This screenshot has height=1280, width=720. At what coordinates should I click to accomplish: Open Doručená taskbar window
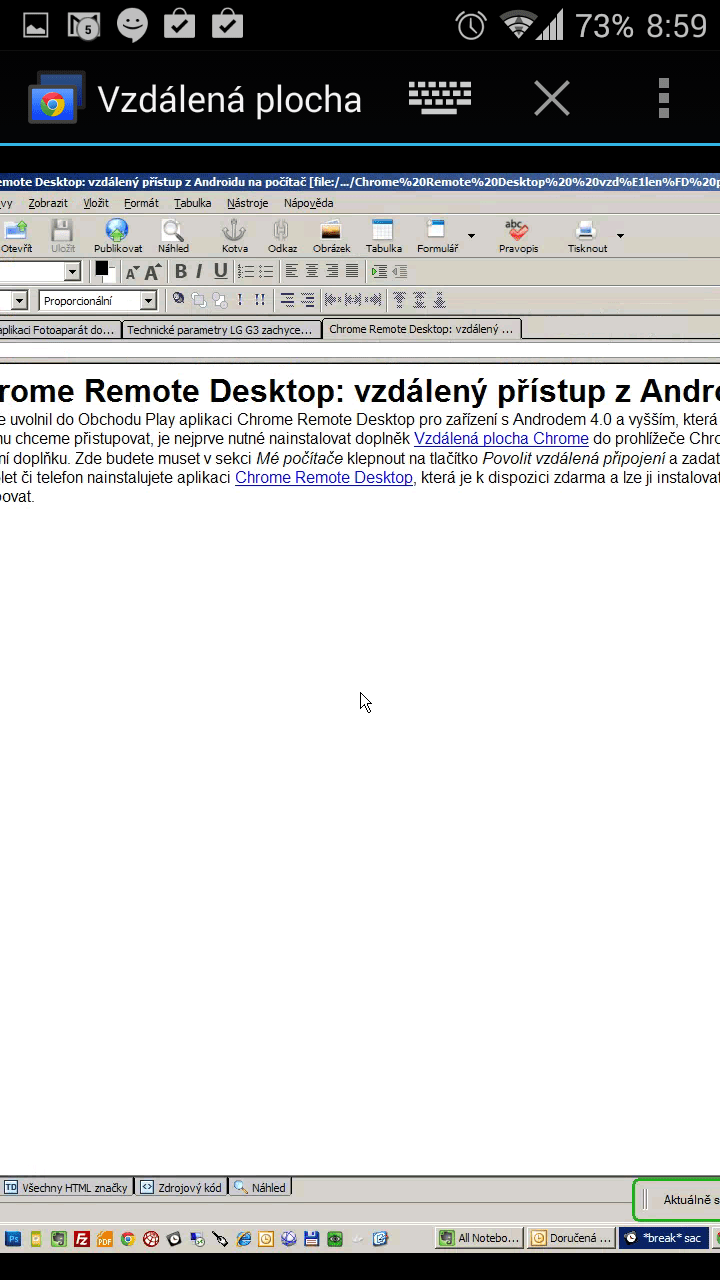coord(571,1238)
